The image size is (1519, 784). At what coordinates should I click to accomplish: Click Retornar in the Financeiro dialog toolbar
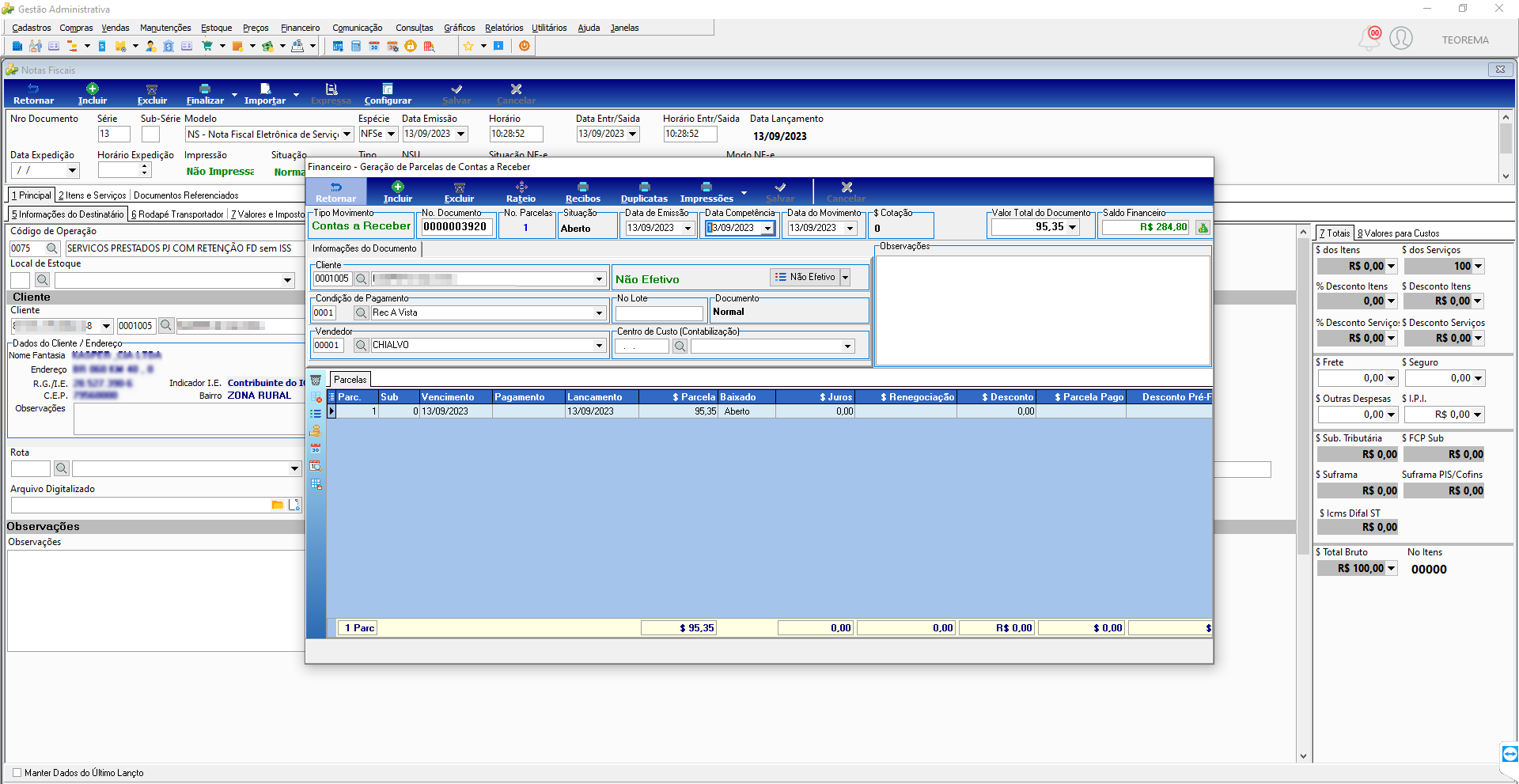(x=335, y=192)
